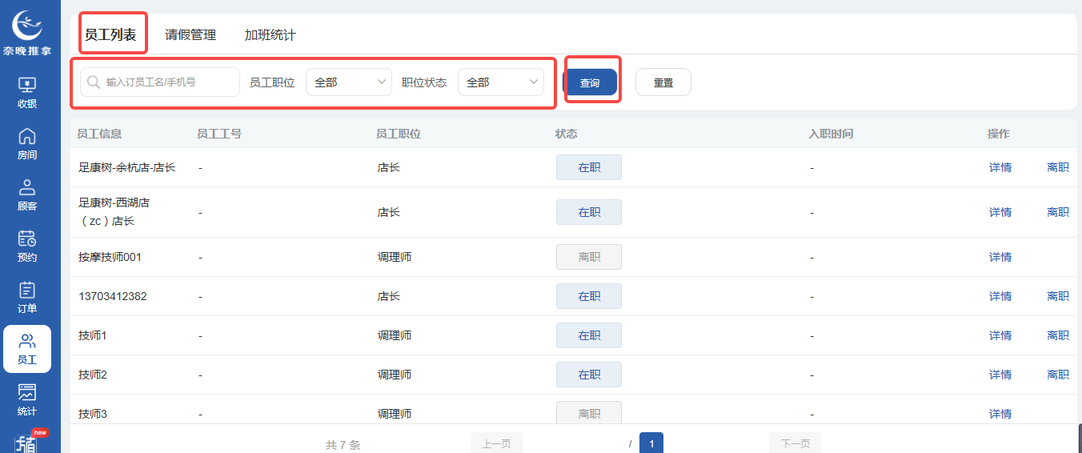Image resolution: width=1082 pixels, height=453 pixels.
Task: Open the 职位状态 dropdown
Action: point(501,82)
